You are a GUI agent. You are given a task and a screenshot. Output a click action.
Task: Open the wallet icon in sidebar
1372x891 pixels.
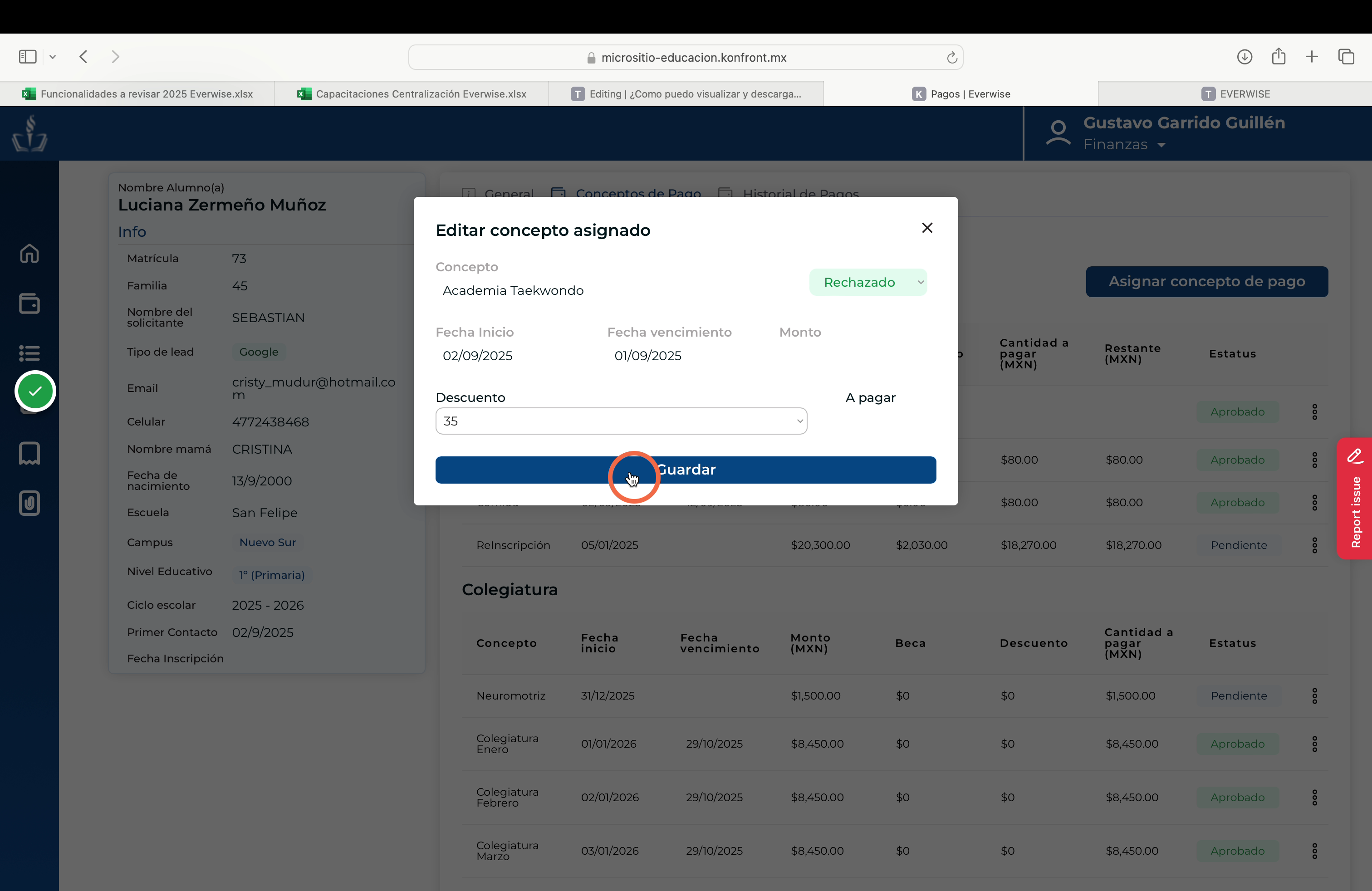[29, 304]
